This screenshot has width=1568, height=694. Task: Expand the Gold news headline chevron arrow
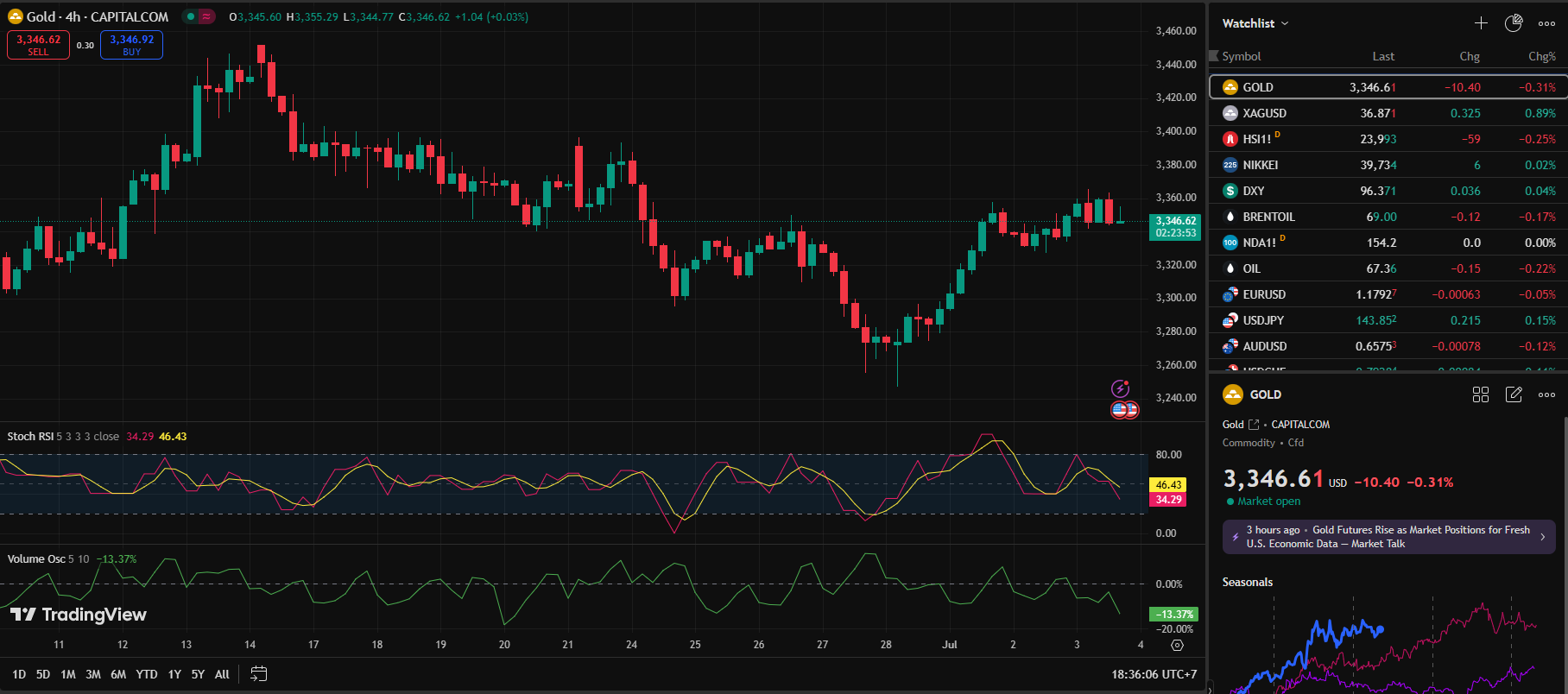[1543, 537]
